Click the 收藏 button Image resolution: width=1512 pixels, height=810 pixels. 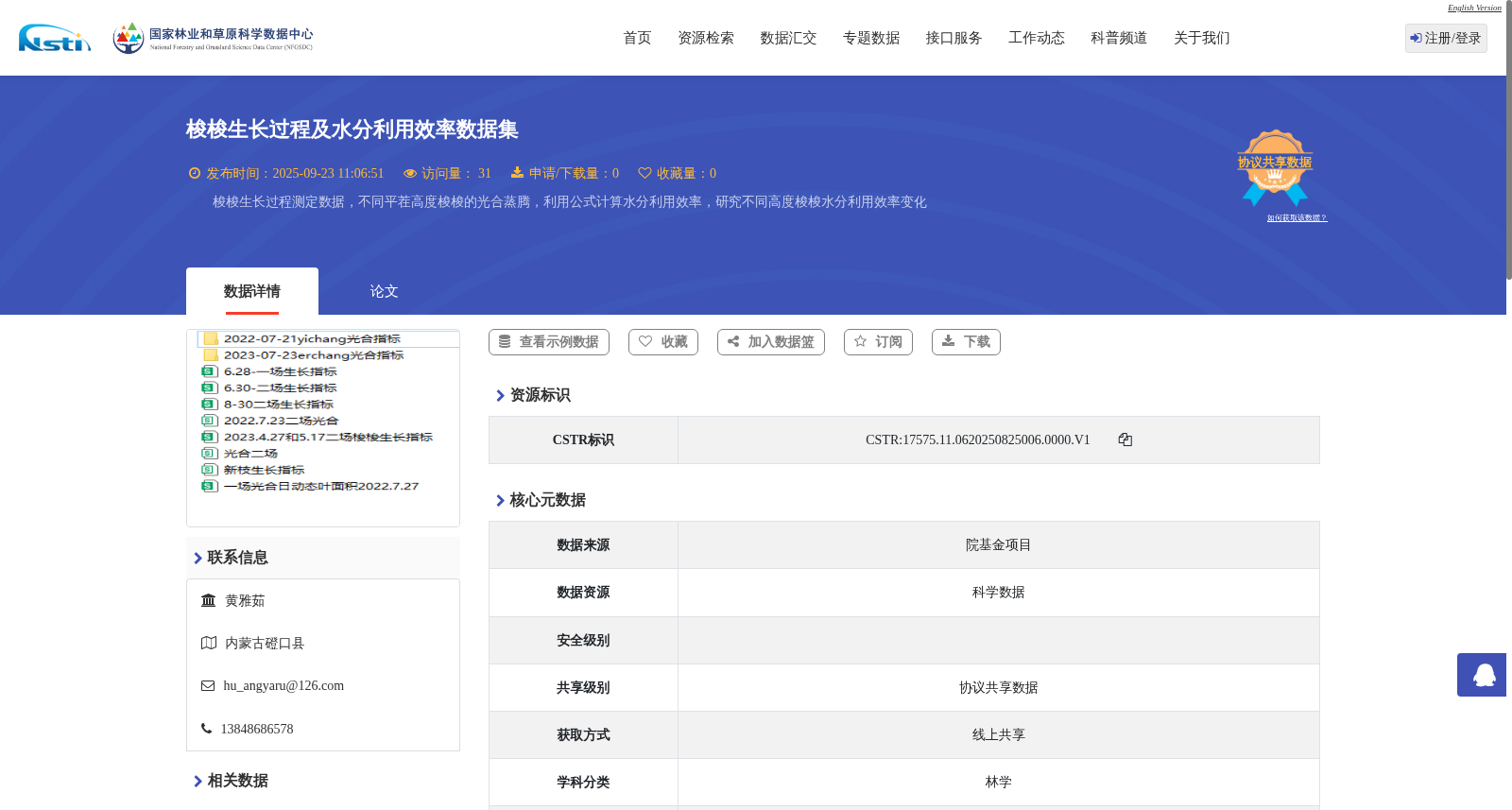click(x=663, y=342)
